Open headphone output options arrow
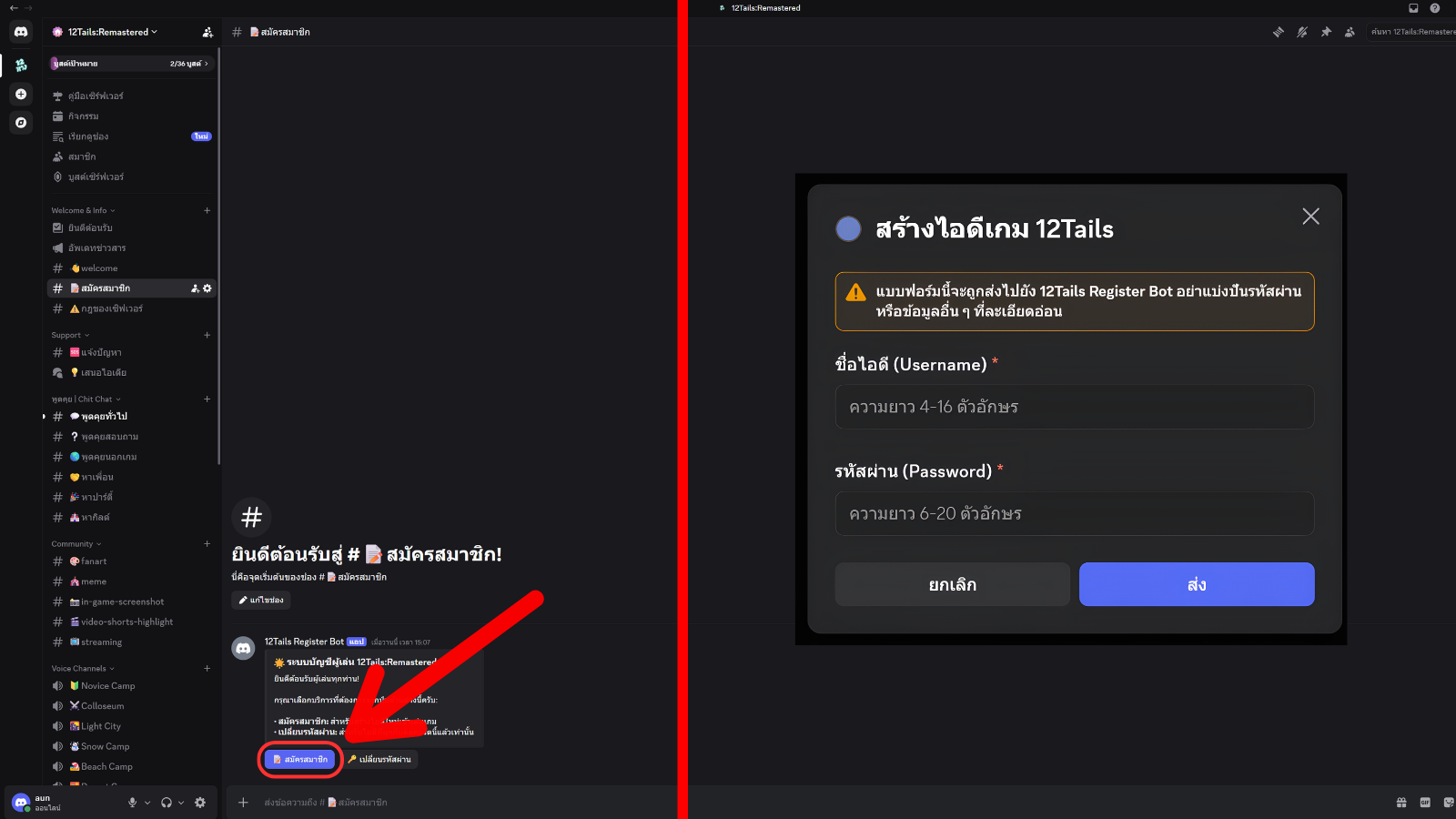1456x819 pixels. (x=181, y=803)
